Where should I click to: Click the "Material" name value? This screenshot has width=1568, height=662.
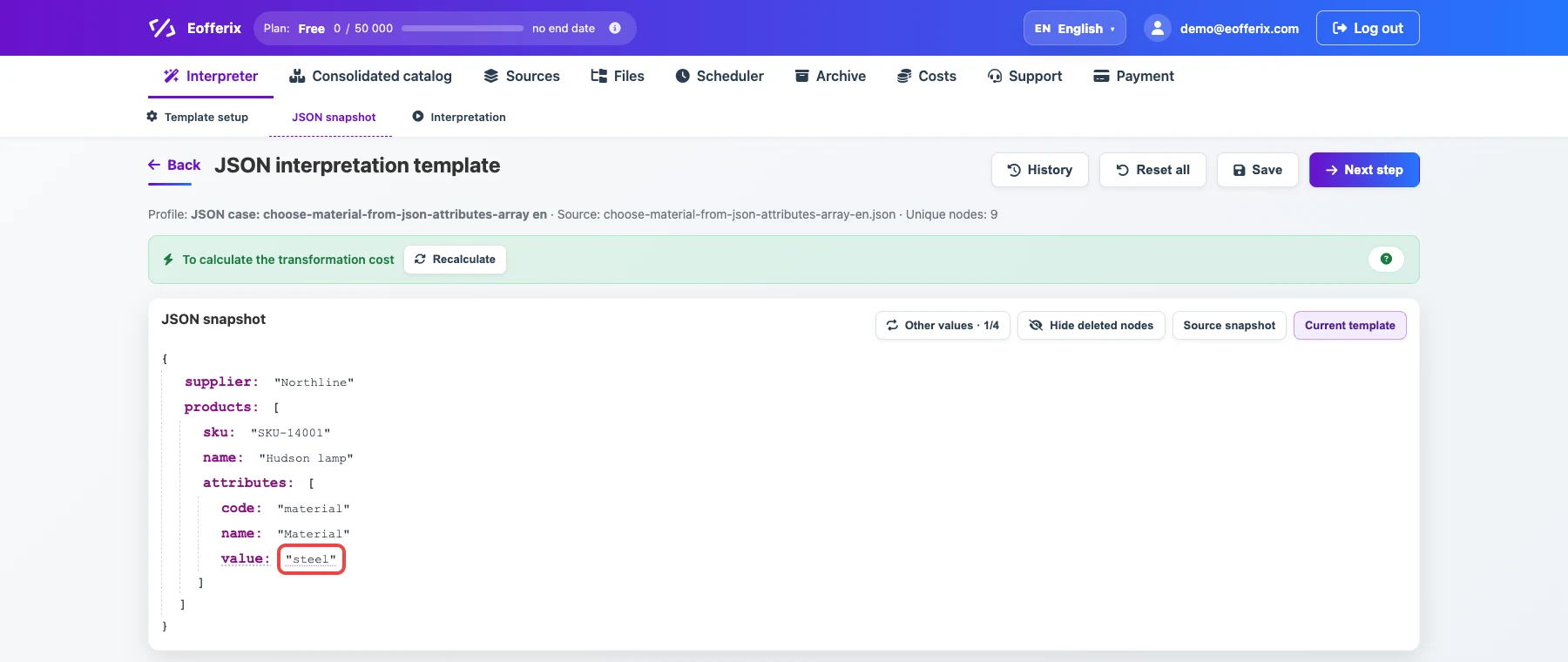[314, 534]
